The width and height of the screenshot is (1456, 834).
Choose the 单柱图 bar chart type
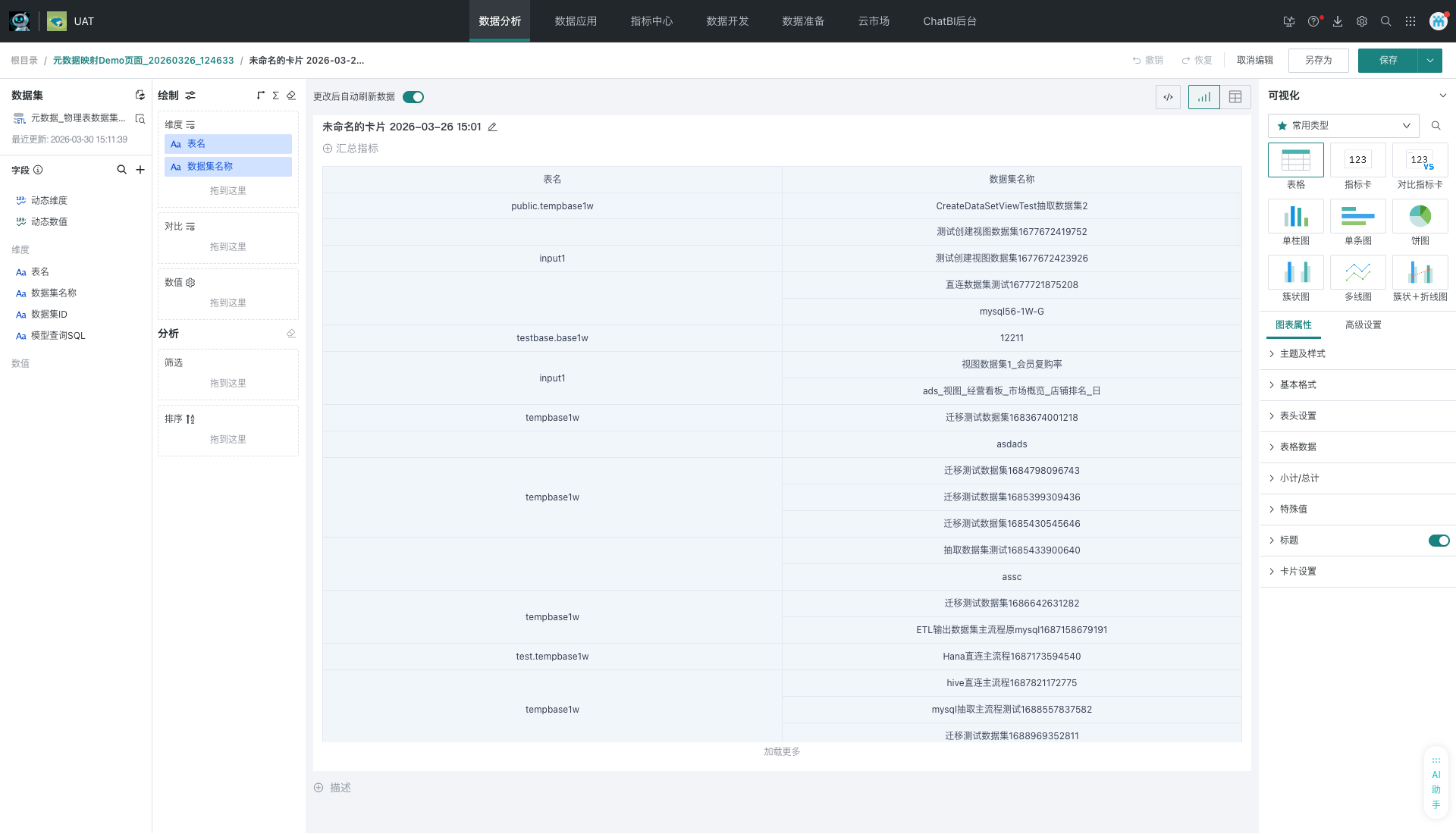[1295, 217]
